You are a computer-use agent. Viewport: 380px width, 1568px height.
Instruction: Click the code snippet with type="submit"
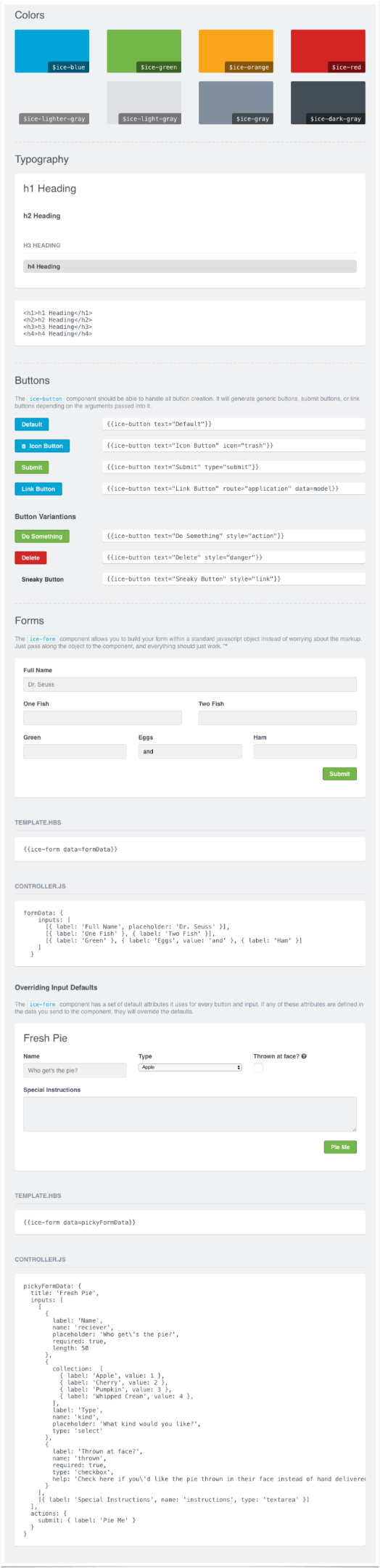coord(234,467)
